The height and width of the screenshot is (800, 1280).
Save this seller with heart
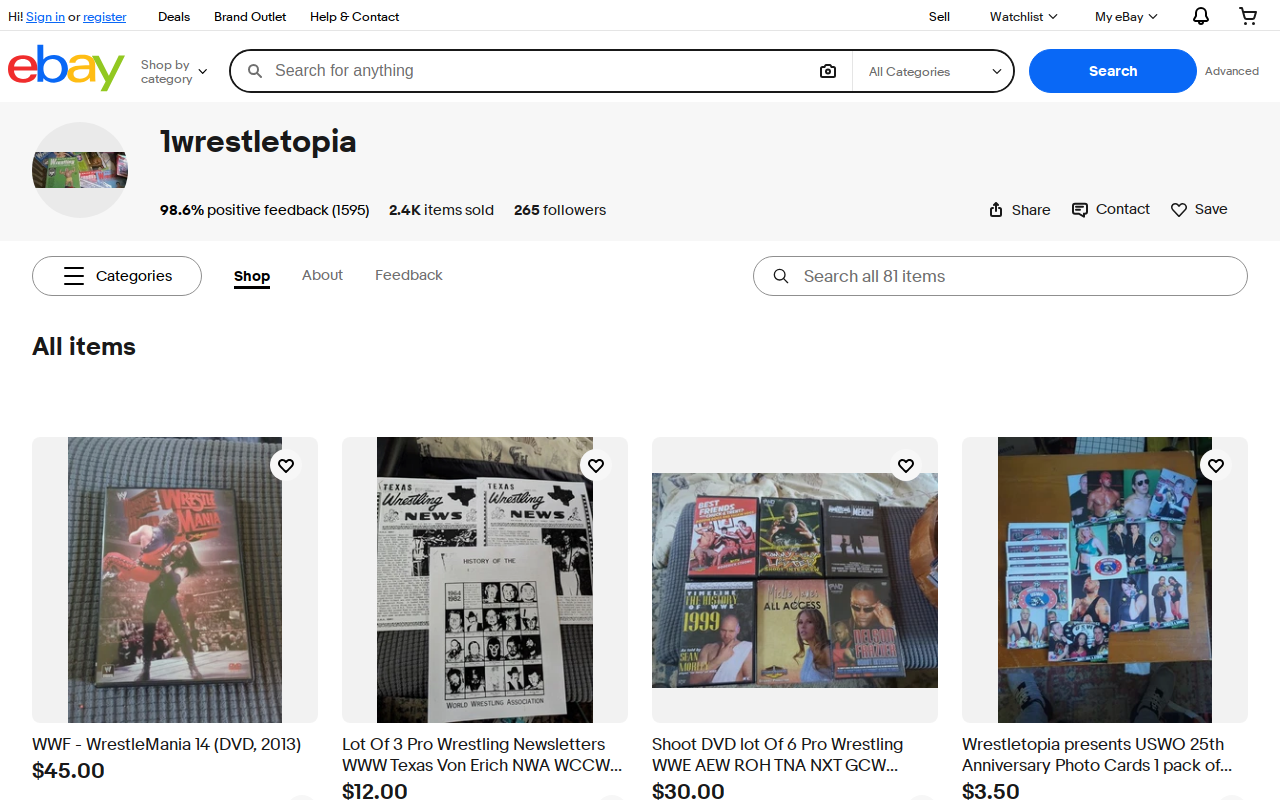click(x=1199, y=209)
